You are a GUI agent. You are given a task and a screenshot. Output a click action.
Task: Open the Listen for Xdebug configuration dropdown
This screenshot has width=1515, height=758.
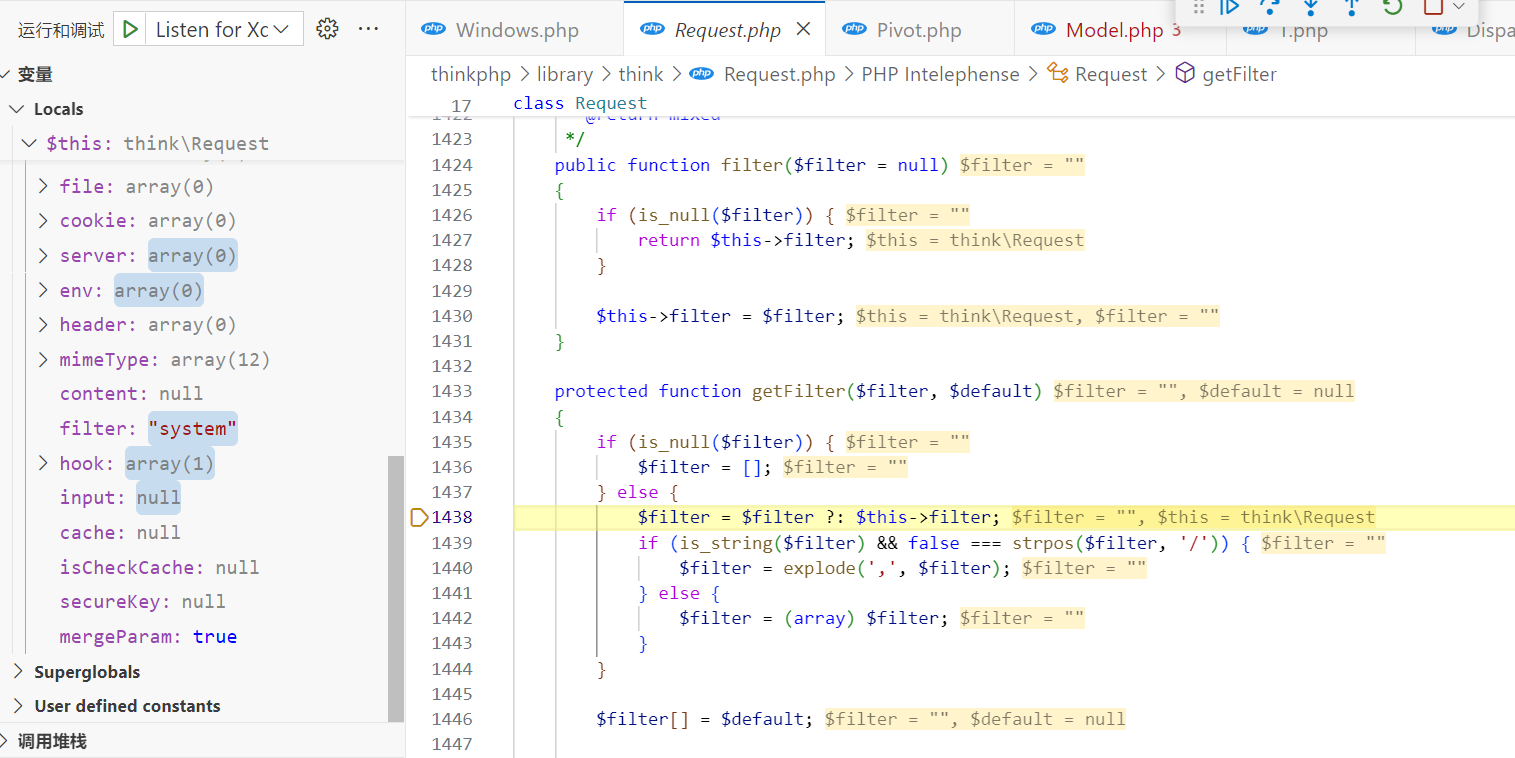227,30
